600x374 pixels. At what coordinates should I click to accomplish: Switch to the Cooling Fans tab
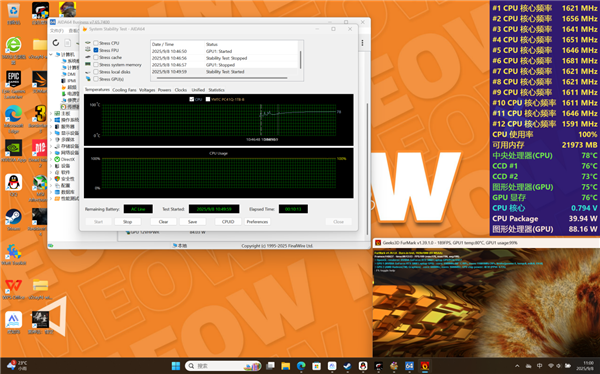point(124,90)
